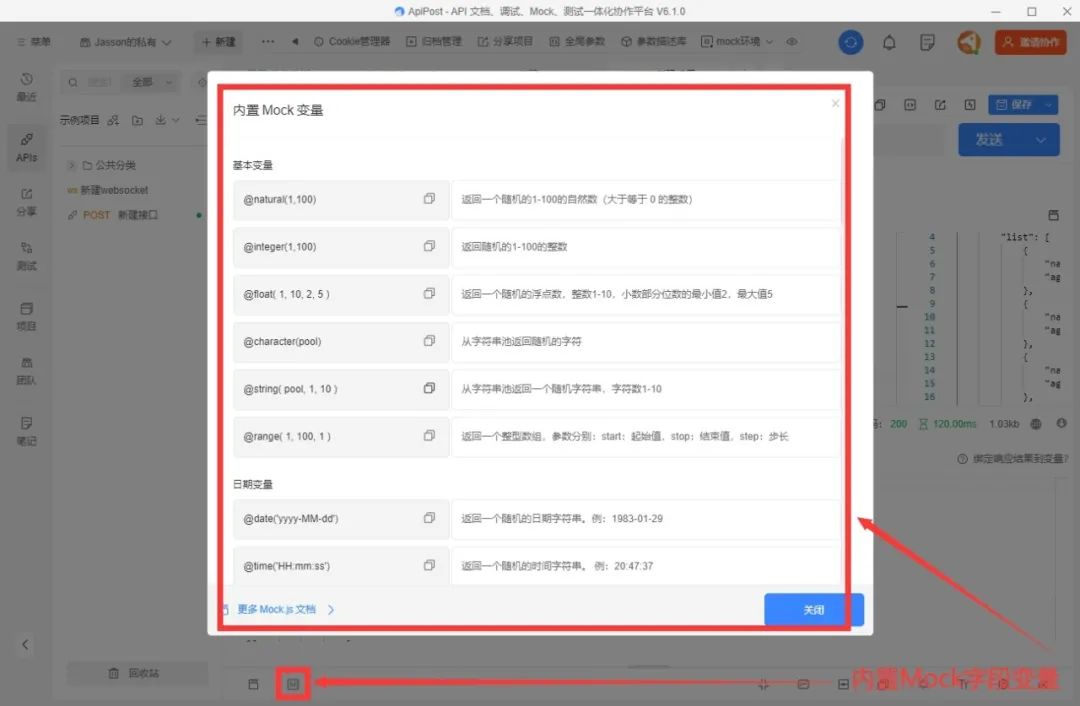Open 项目 in the left sidebar
The image size is (1080, 706).
pyautogui.click(x=26, y=317)
